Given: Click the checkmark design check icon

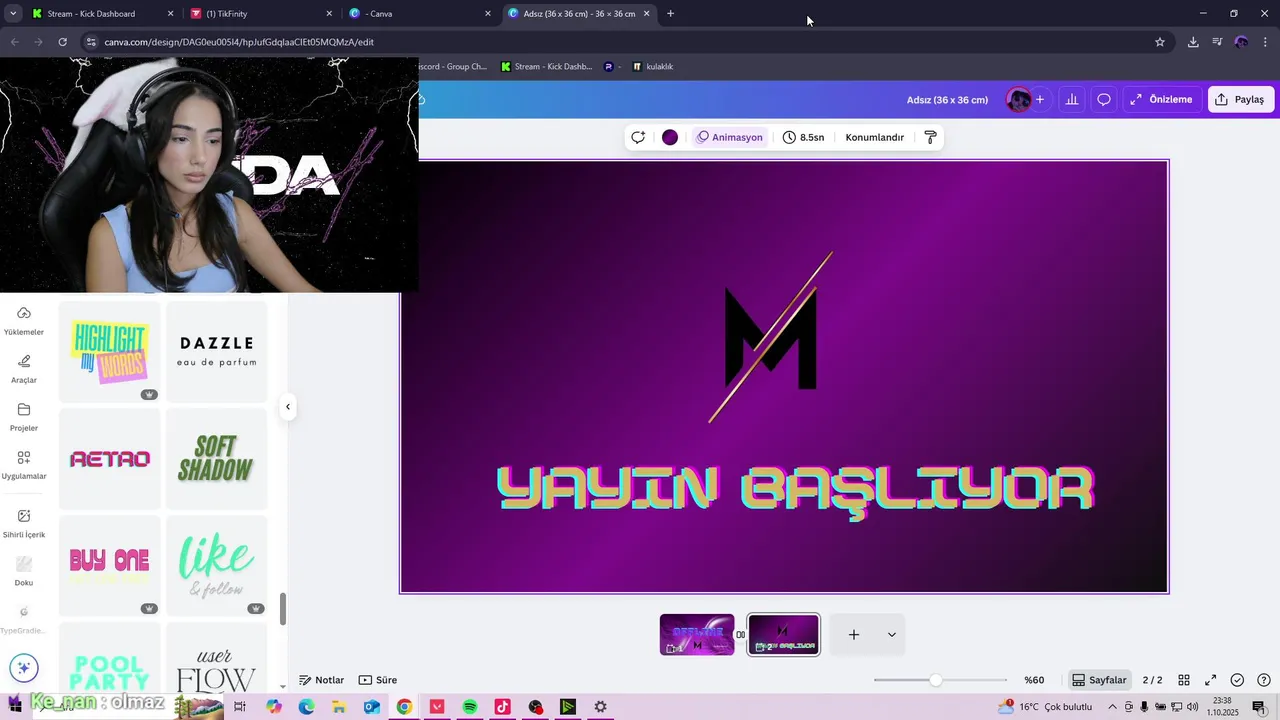Looking at the screenshot, I should (1237, 680).
